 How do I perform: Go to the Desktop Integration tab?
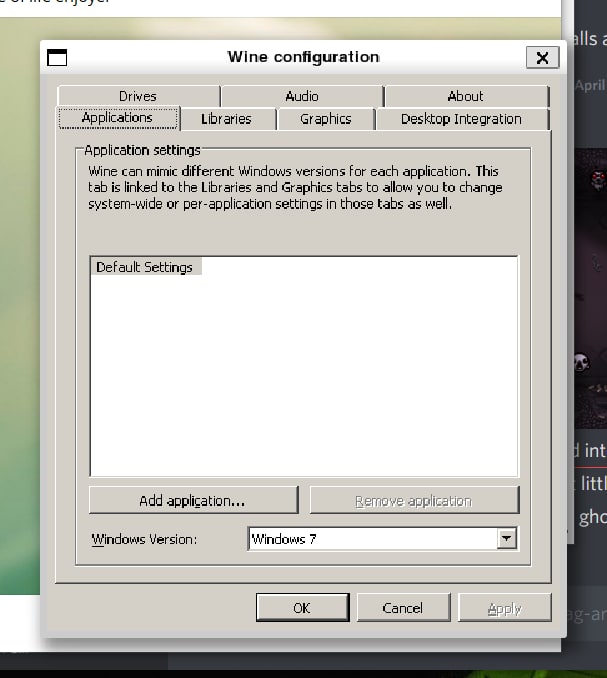pyautogui.click(x=462, y=119)
